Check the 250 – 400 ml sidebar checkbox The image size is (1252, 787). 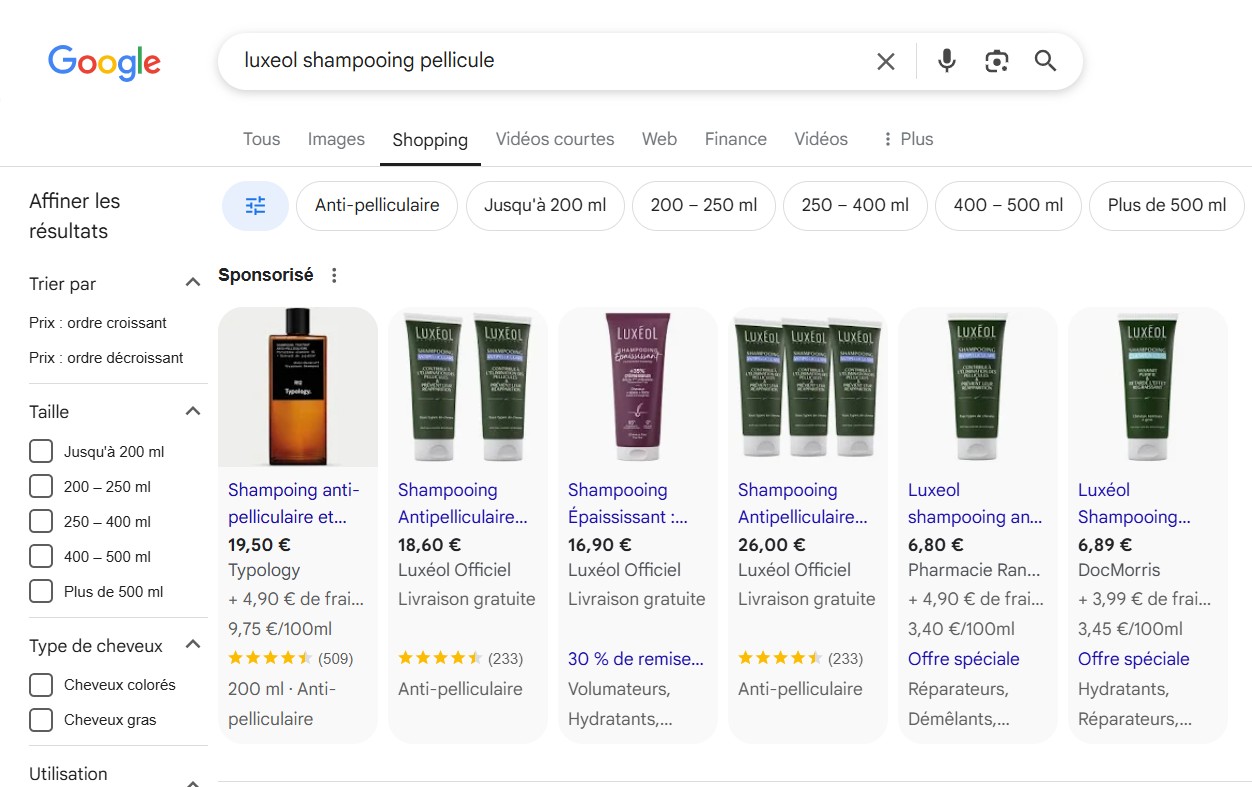tap(41, 521)
